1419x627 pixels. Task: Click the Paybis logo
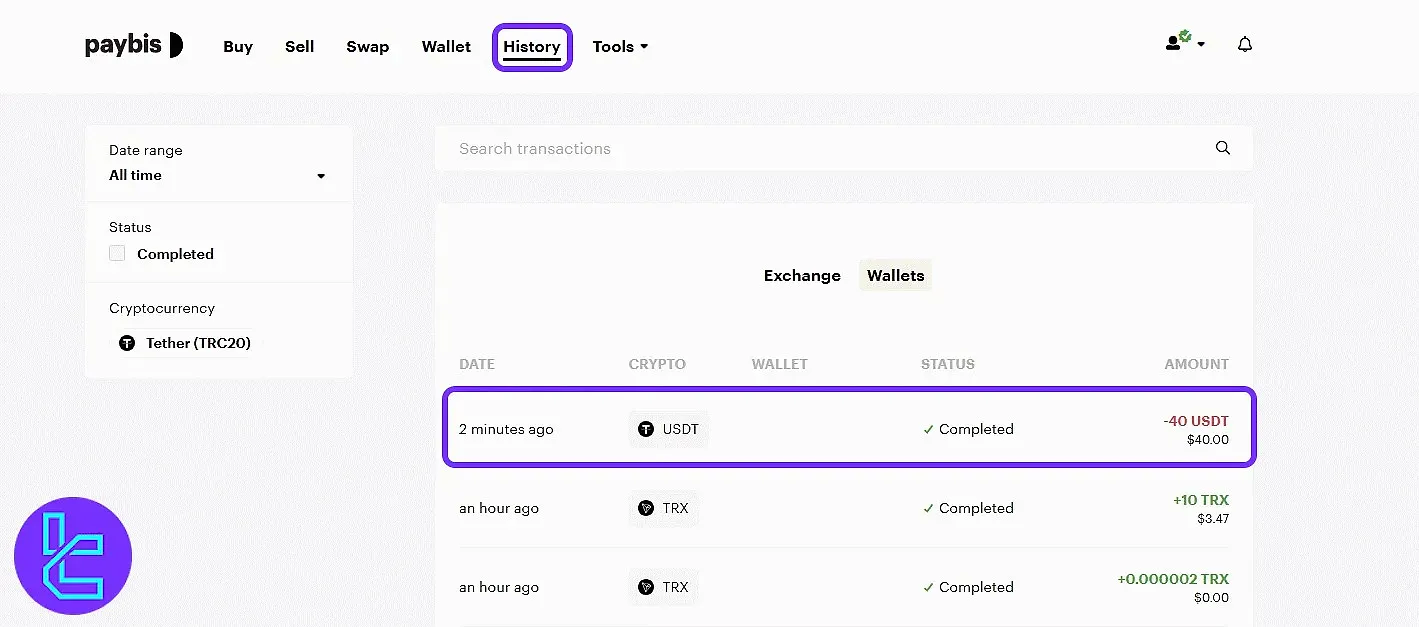134,45
